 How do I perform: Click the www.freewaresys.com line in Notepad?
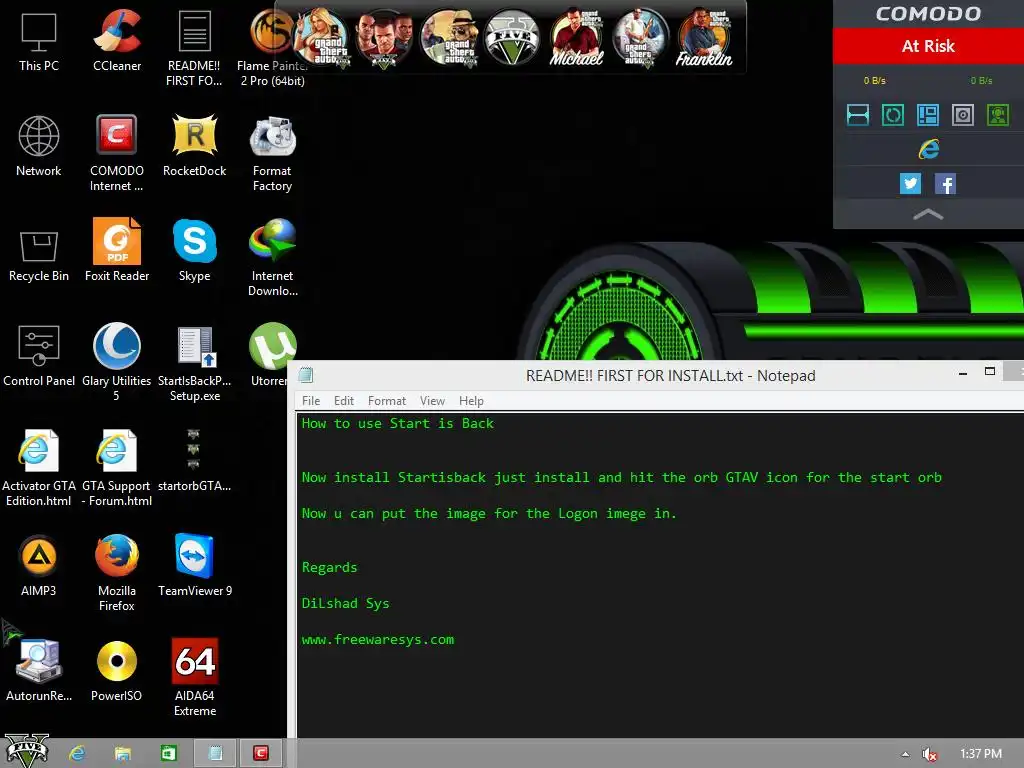[x=377, y=640]
